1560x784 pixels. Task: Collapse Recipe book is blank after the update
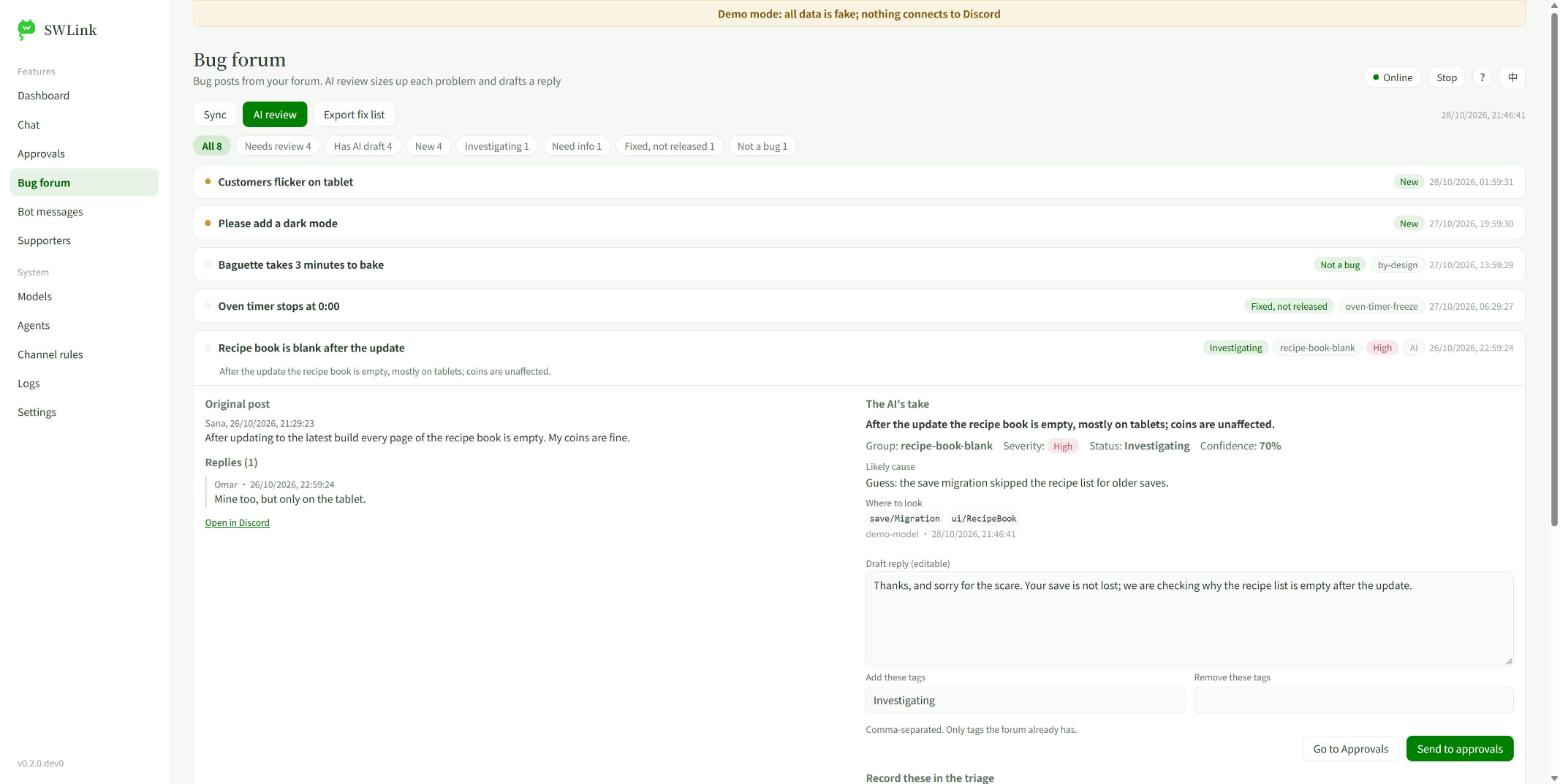[859, 358]
